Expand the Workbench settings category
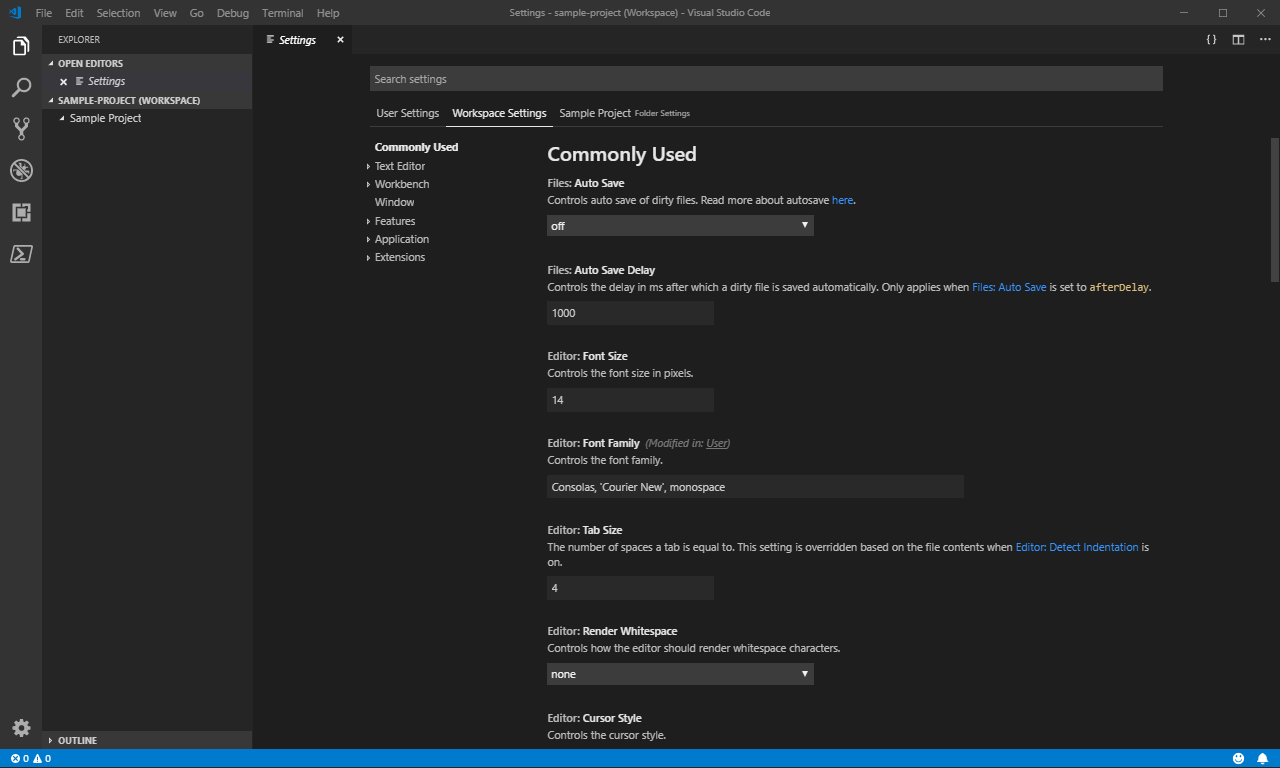This screenshot has width=1280, height=768. tap(368, 185)
